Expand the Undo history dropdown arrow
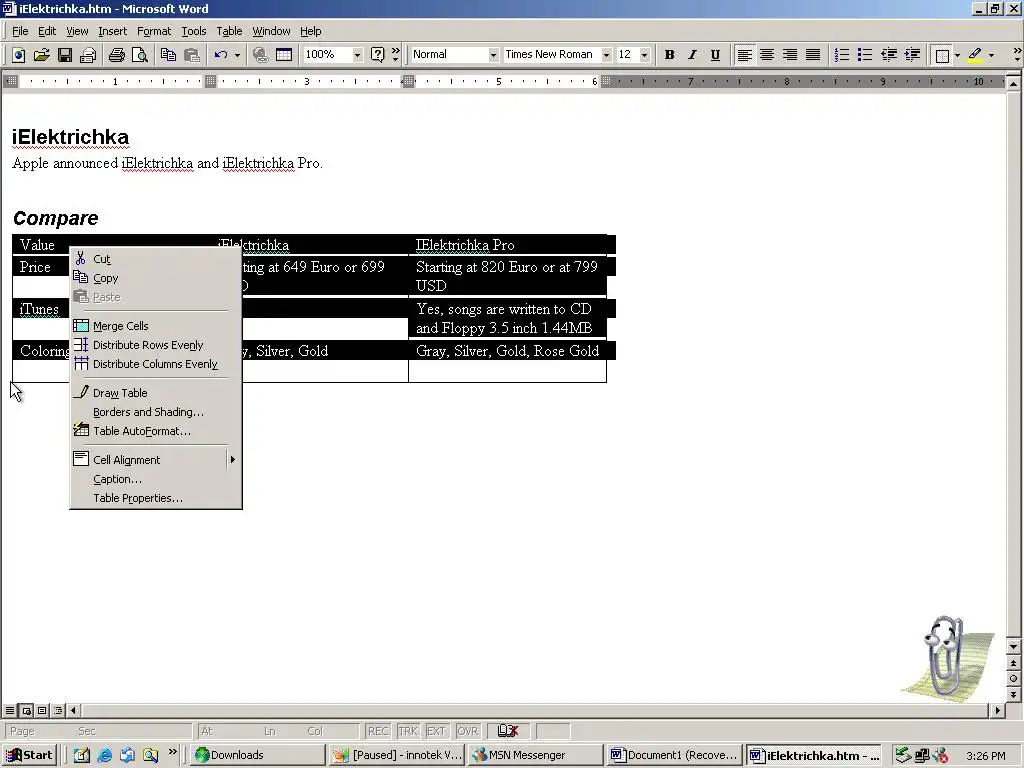The image size is (1024, 768). point(237,55)
